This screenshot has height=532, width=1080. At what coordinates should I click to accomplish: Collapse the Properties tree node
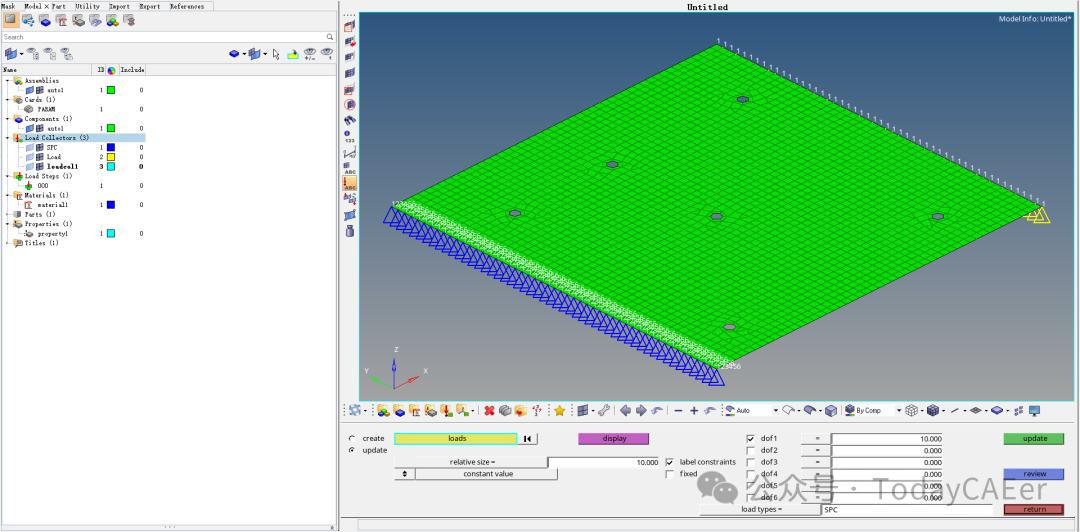[8, 224]
